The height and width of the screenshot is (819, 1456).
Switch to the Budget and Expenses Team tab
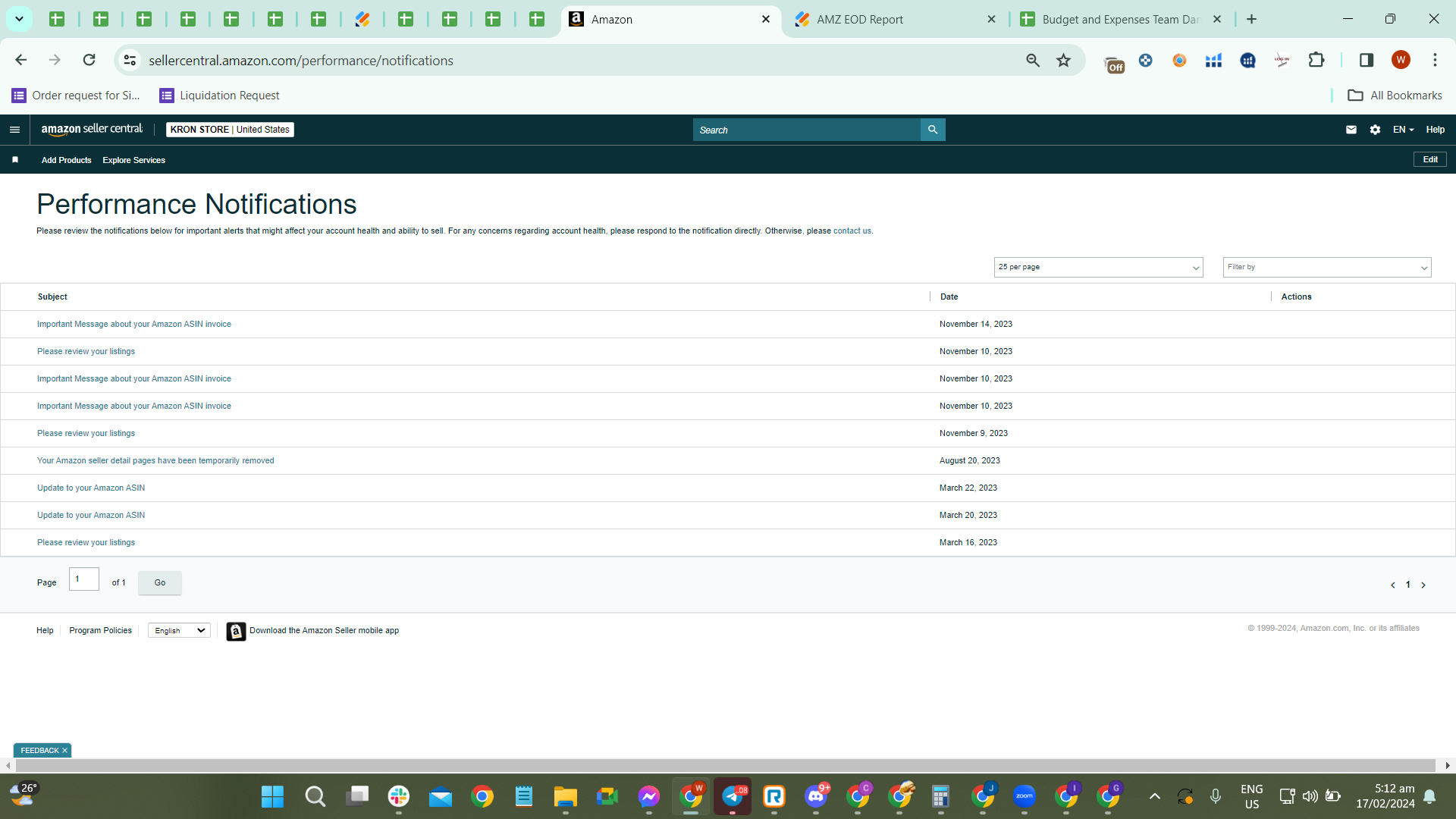(x=1121, y=19)
